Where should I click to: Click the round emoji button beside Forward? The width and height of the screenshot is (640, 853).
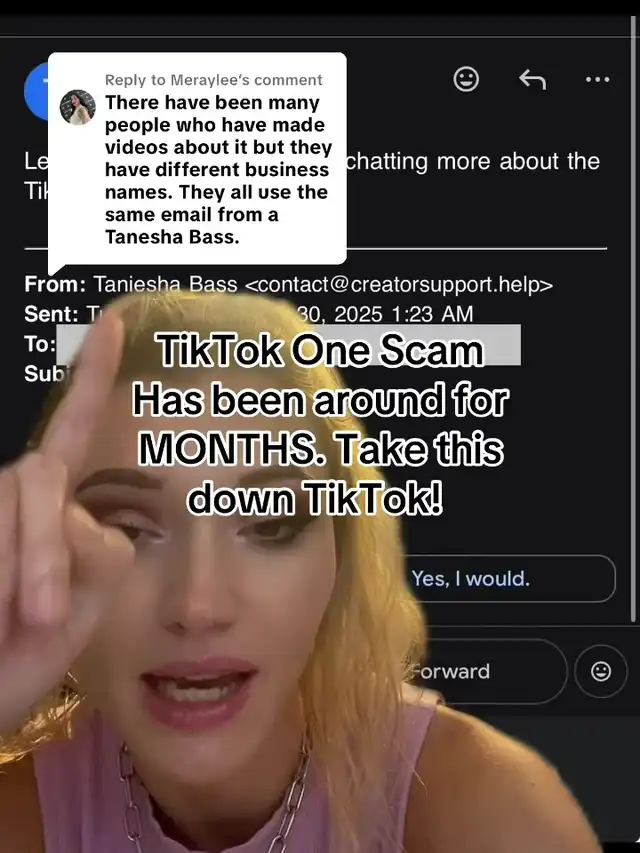click(x=601, y=671)
